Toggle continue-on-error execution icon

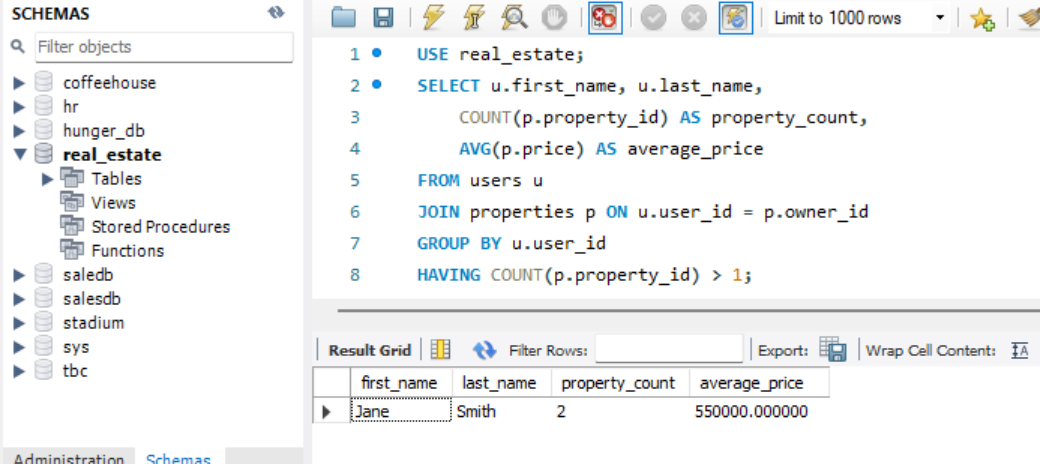pos(605,18)
